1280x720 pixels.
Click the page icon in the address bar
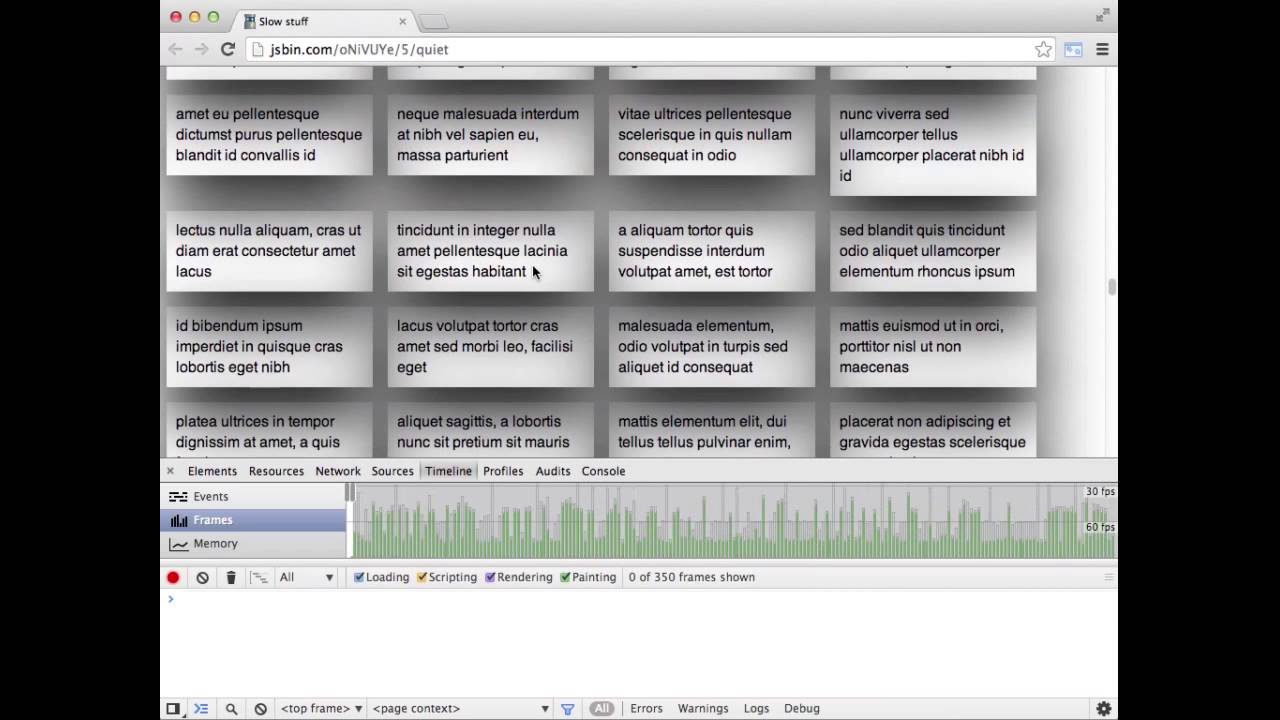point(258,49)
